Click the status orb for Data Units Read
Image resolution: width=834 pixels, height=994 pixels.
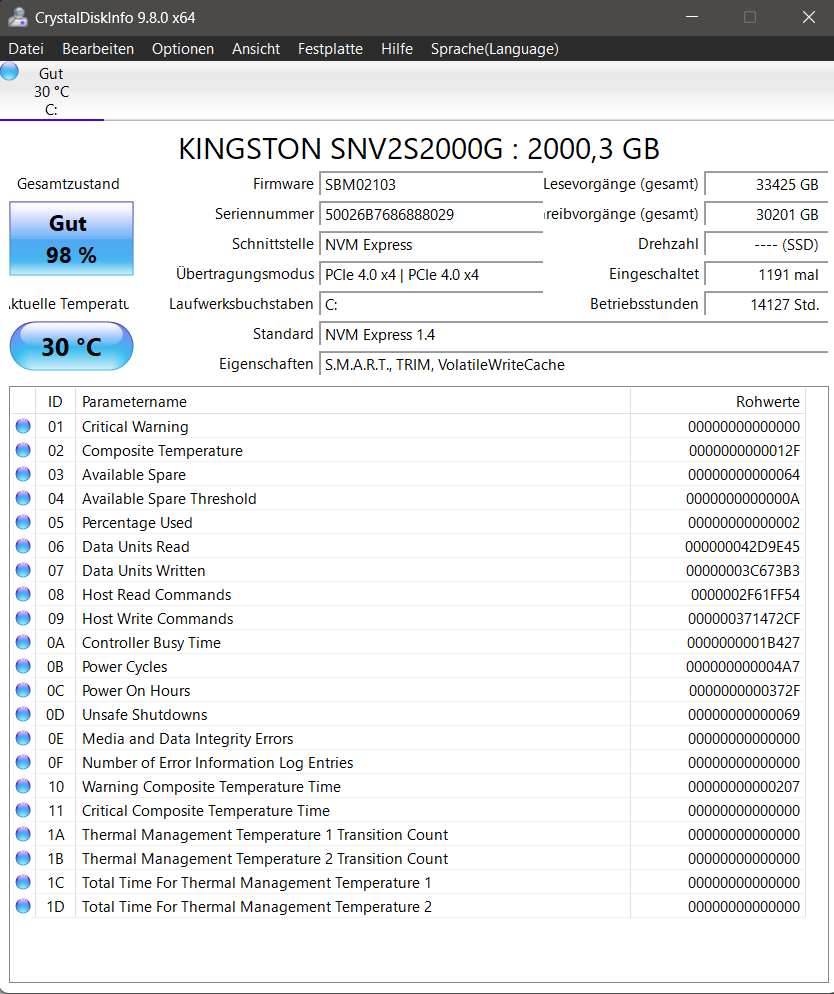23,546
